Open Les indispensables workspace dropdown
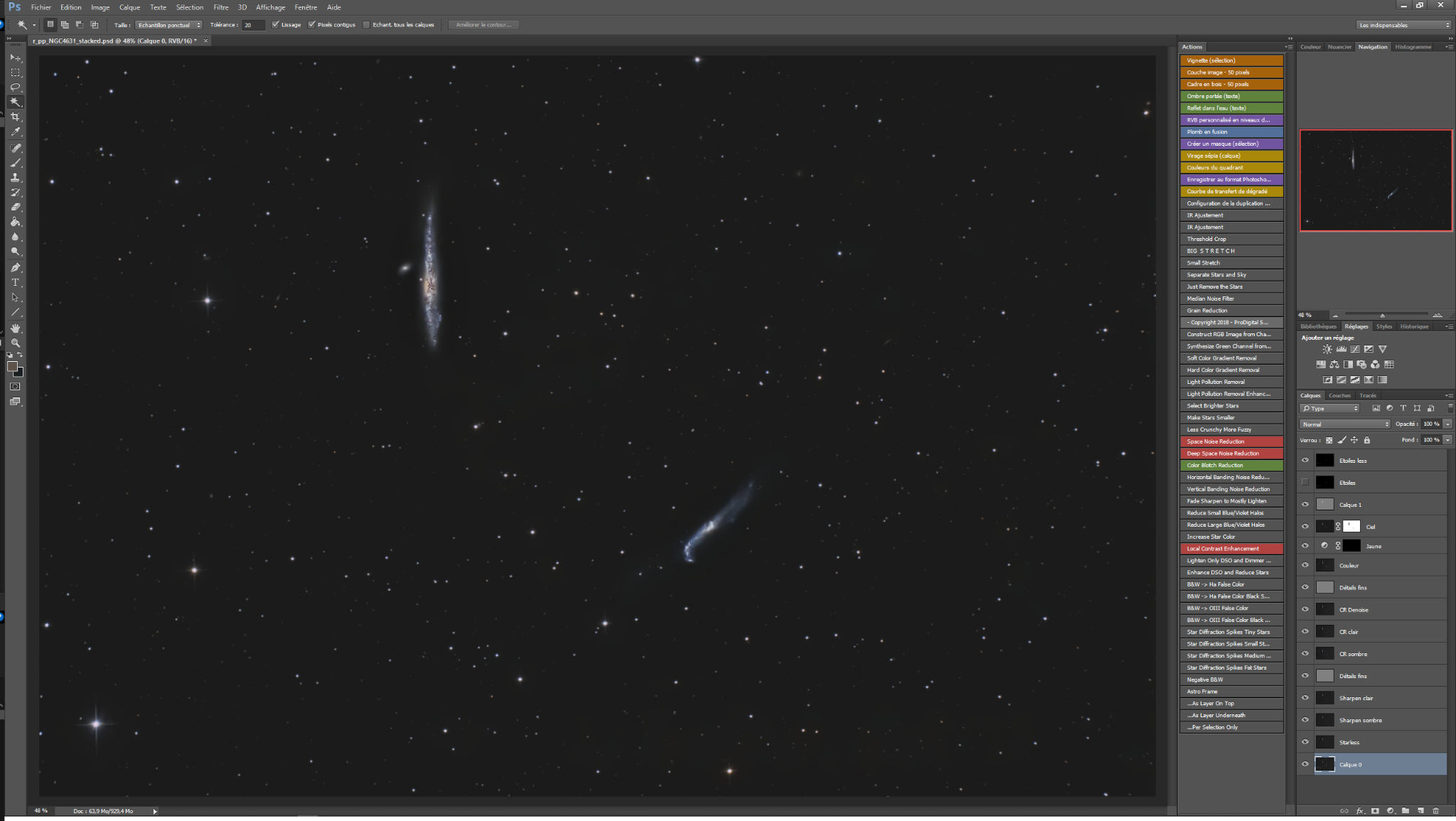 tap(1404, 25)
